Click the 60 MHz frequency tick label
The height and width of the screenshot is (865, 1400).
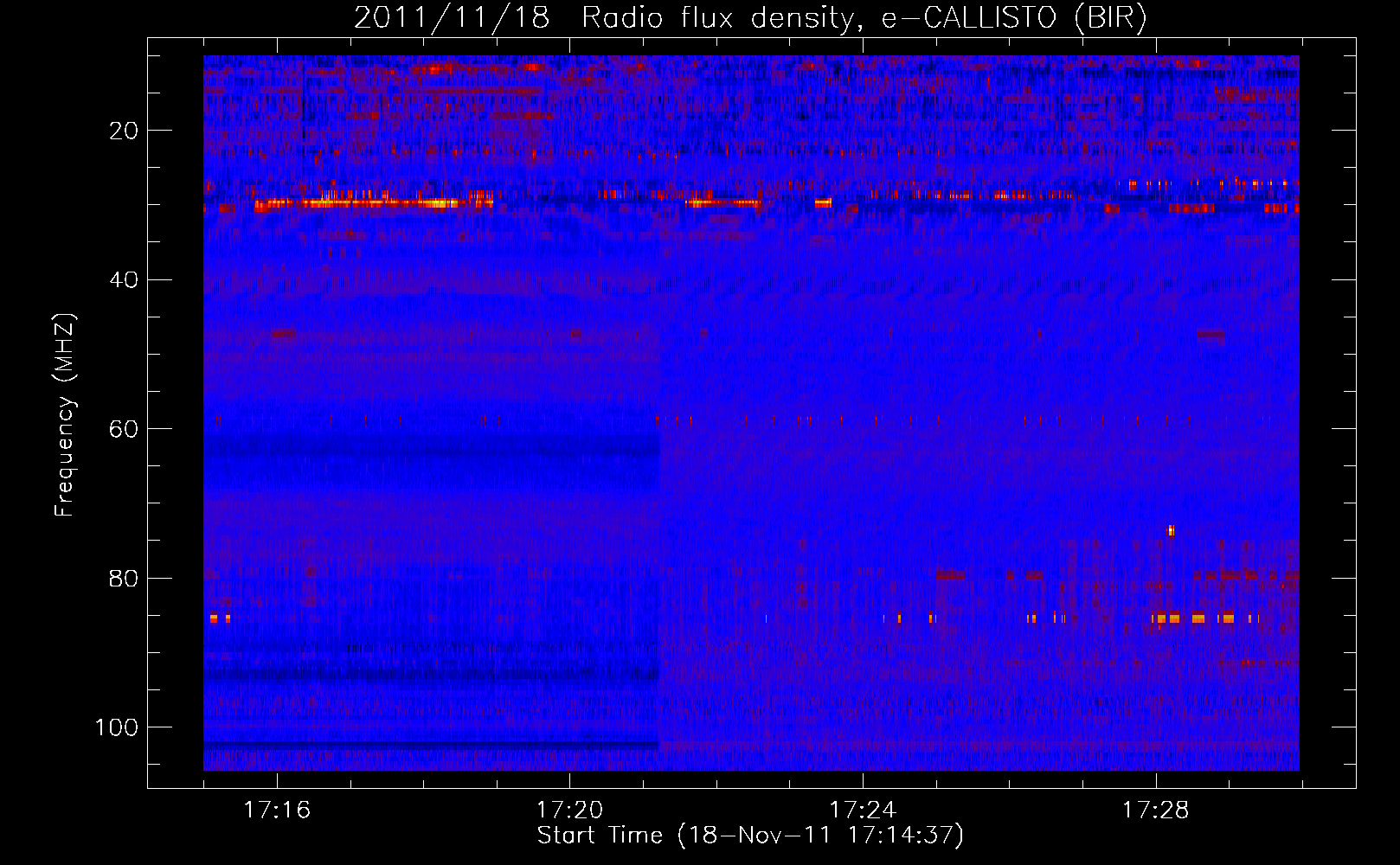tap(124, 429)
